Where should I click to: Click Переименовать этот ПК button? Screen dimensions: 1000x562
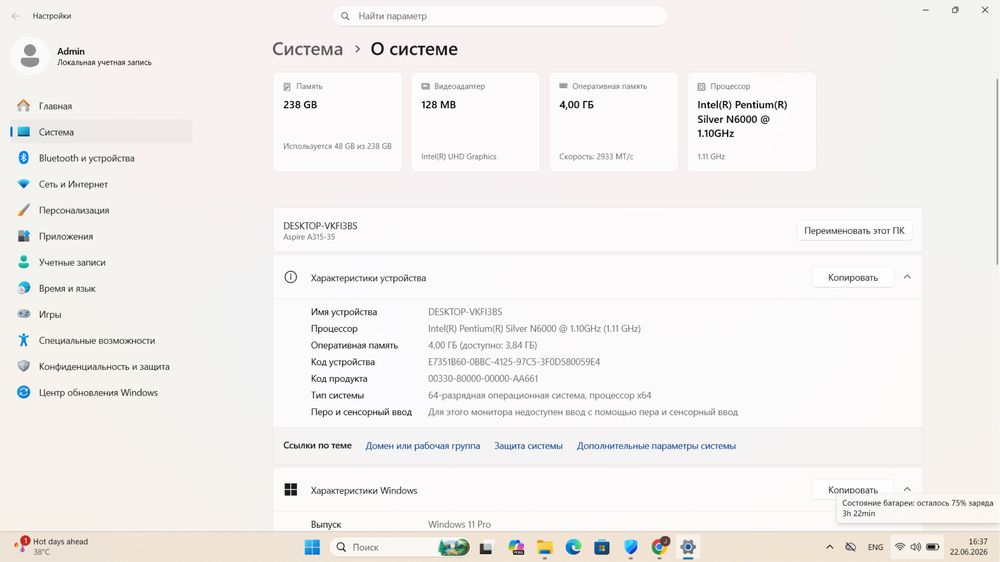pos(854,230)
